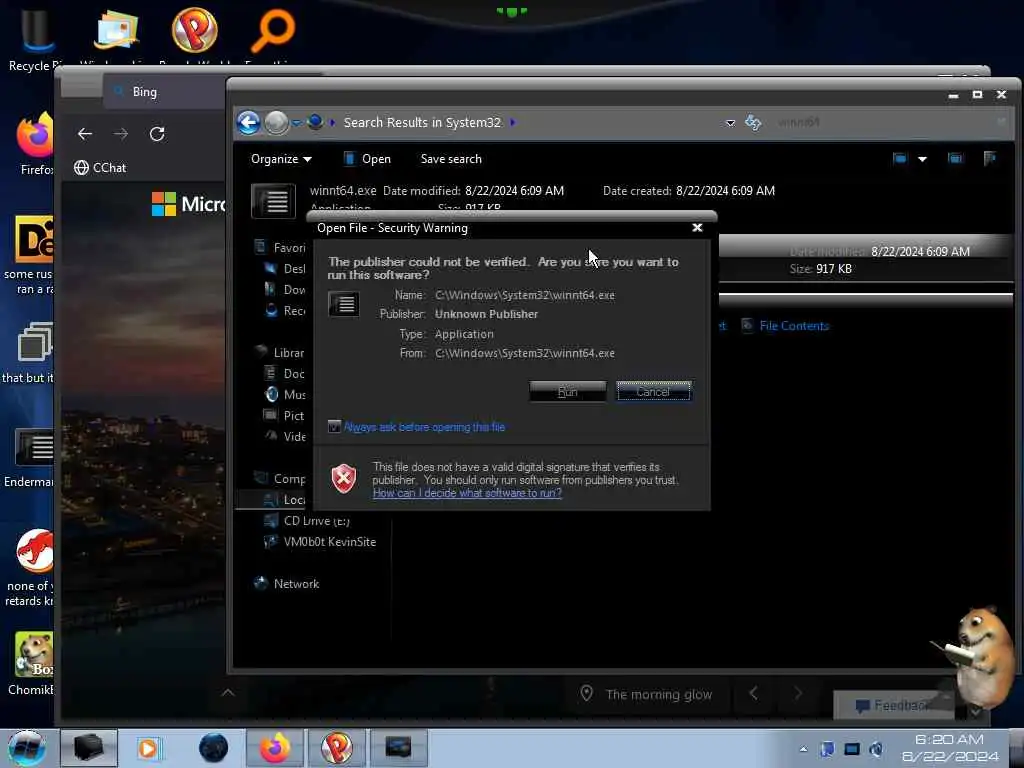Image resolution: width=1024 pixels, height=768 pixels.
Task: Open the address bar history dropdown
Action: click(x=730, y=123)
